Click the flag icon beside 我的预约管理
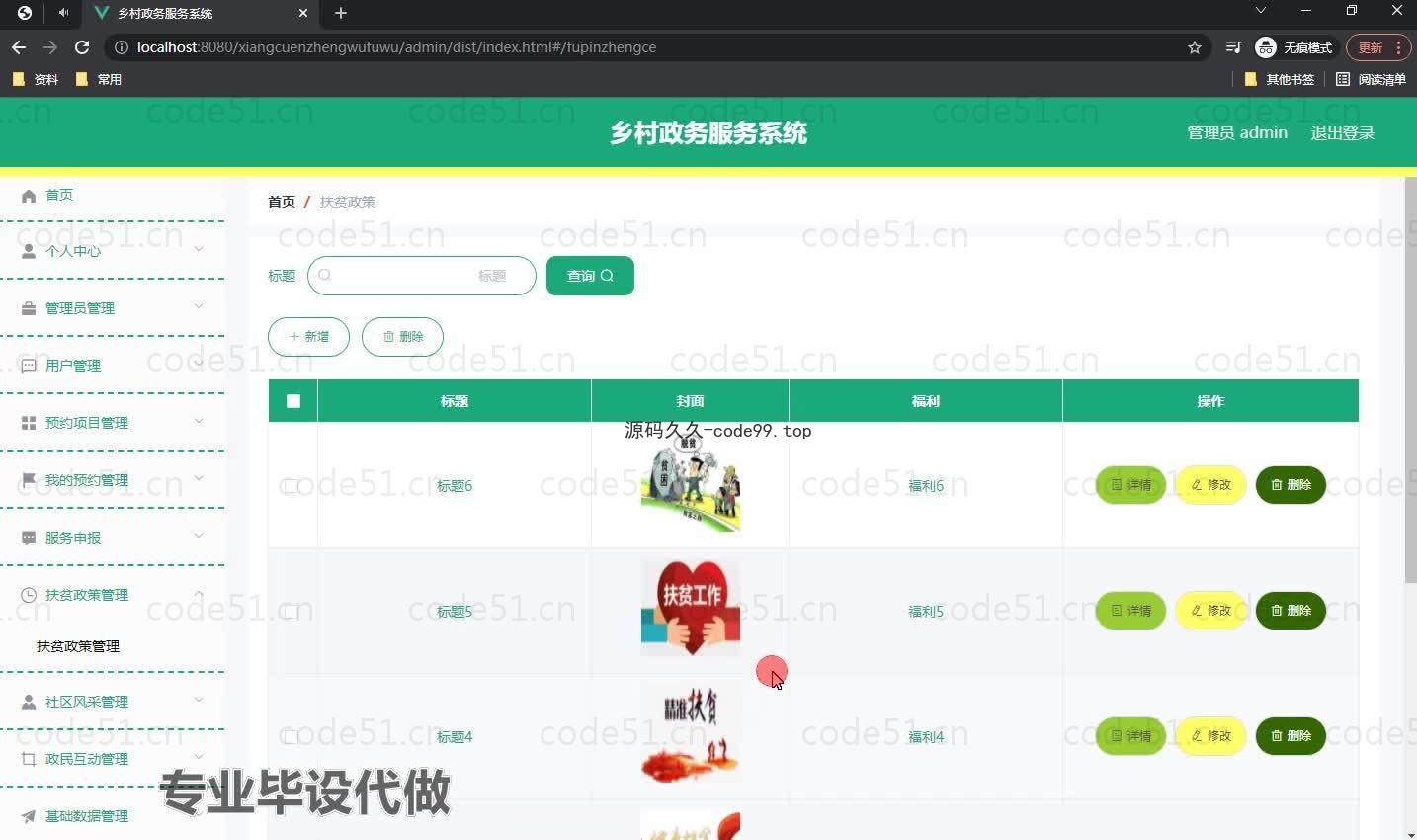1417x840 pixels. (29, 480)
